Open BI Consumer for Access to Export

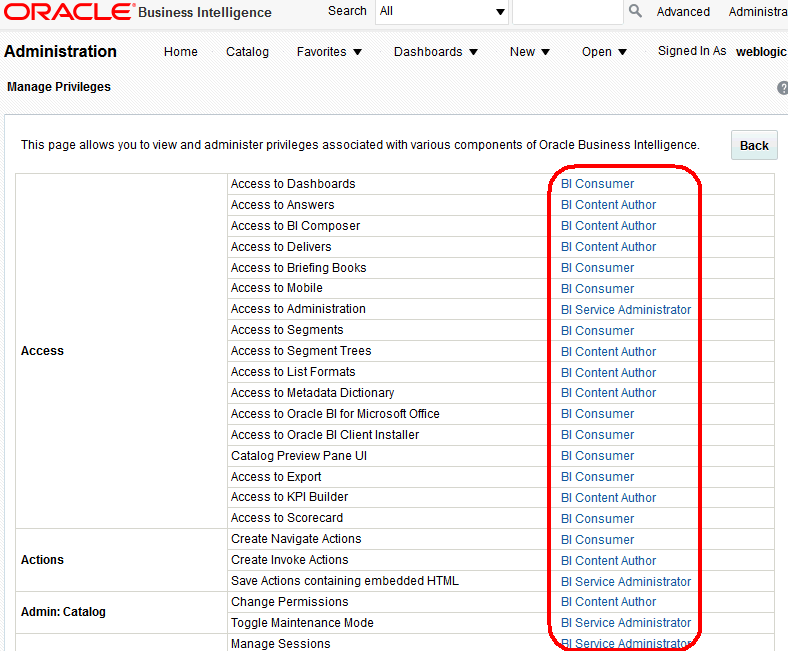597,477
